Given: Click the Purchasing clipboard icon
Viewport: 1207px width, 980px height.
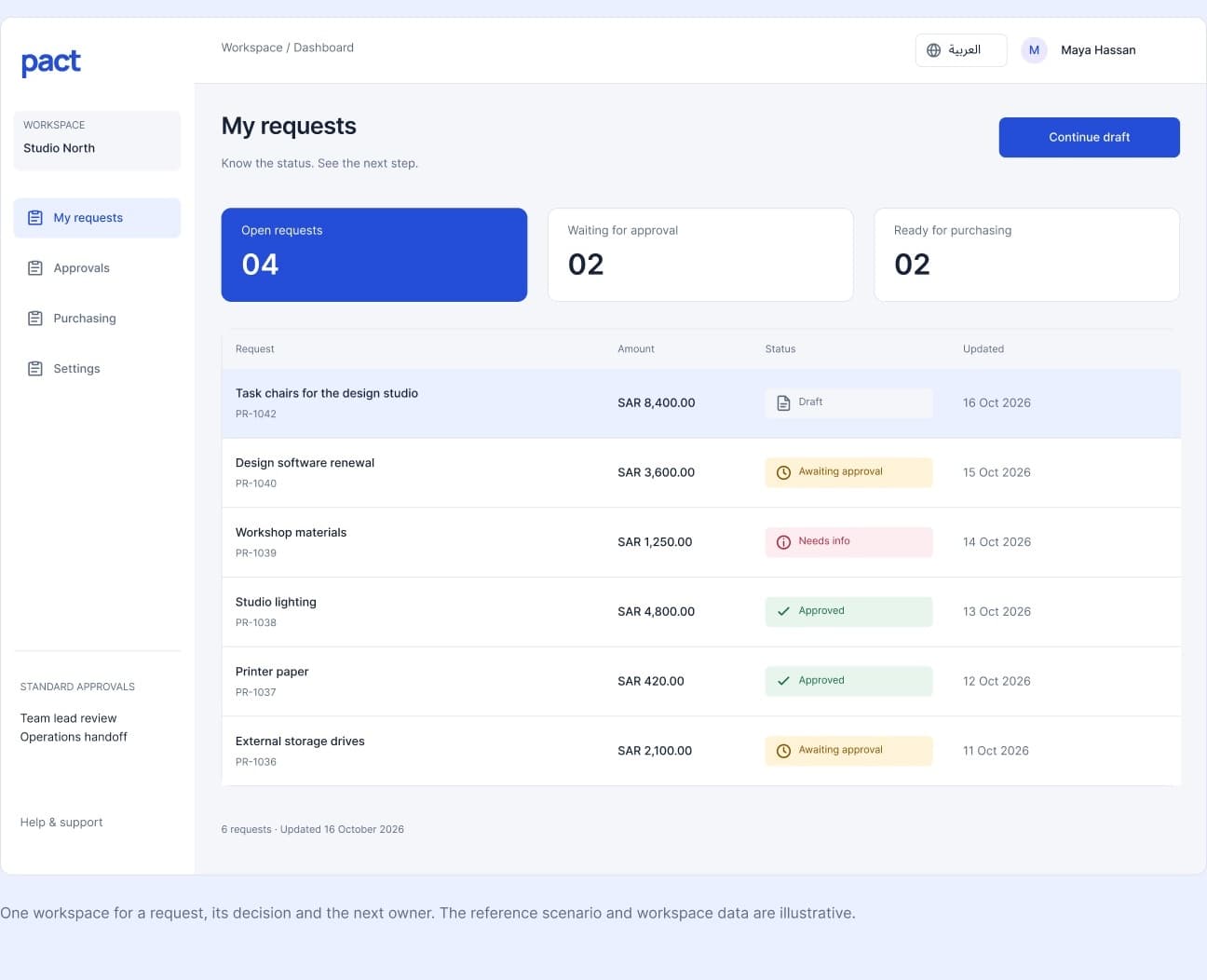Looking at the screenshot, I should click(x=35, y=319).
